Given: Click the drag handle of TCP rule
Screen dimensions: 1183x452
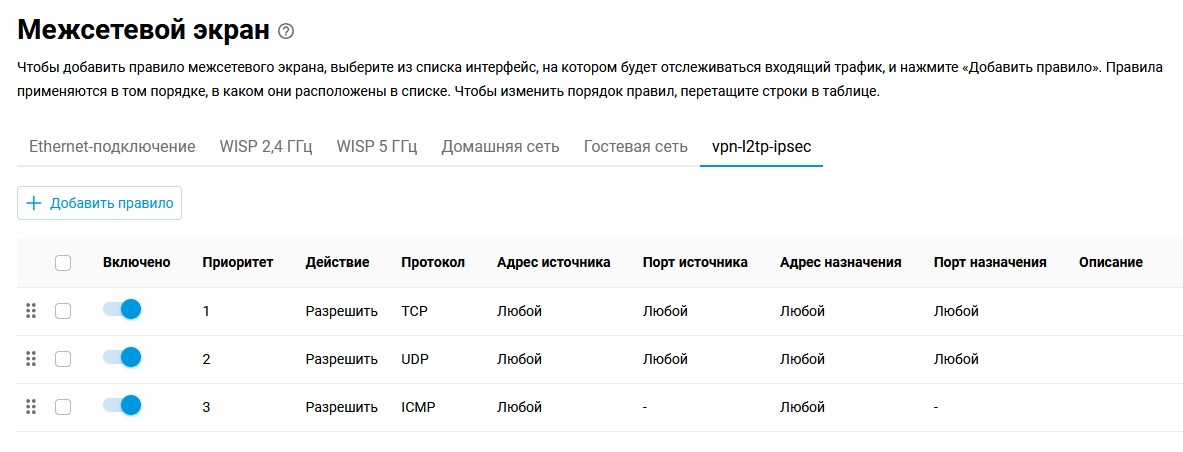Looking at the screenshot, I should tap(31, 311).
